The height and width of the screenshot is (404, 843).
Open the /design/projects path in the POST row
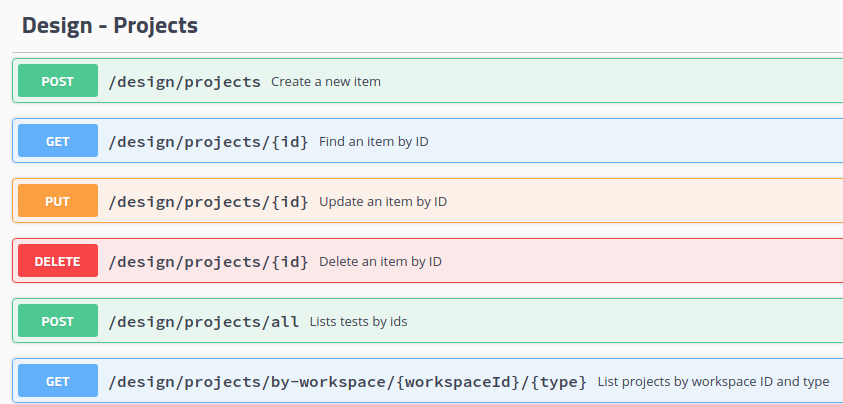[x=184, y=81]
